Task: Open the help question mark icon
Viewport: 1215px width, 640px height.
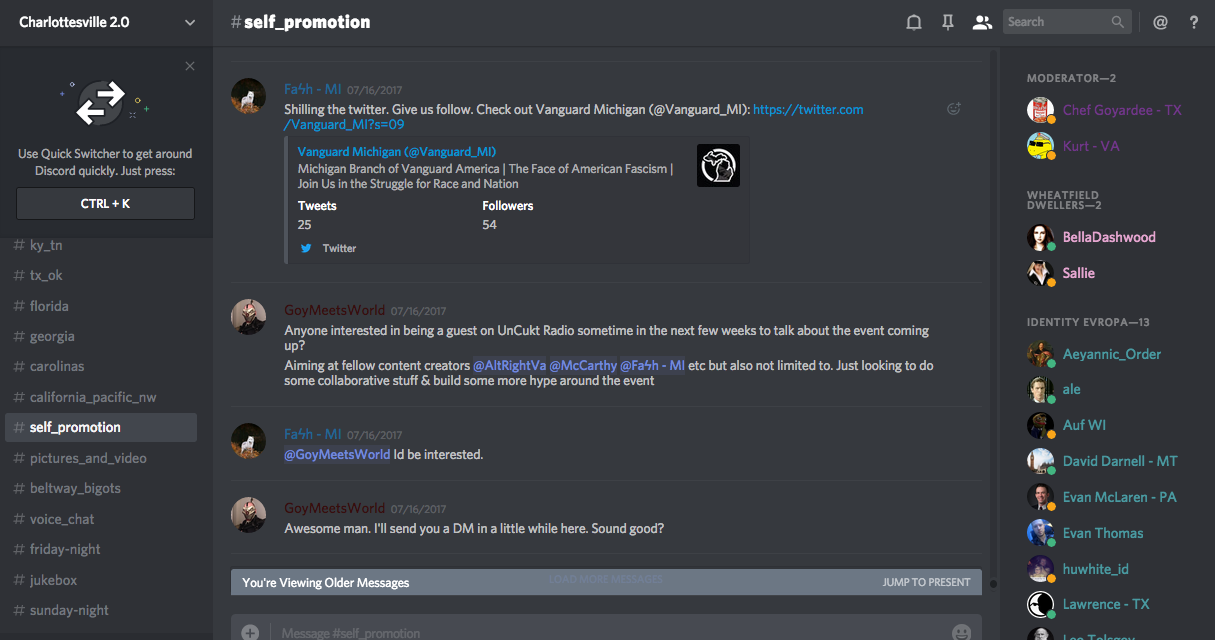Action: [x=1194, y=22]
